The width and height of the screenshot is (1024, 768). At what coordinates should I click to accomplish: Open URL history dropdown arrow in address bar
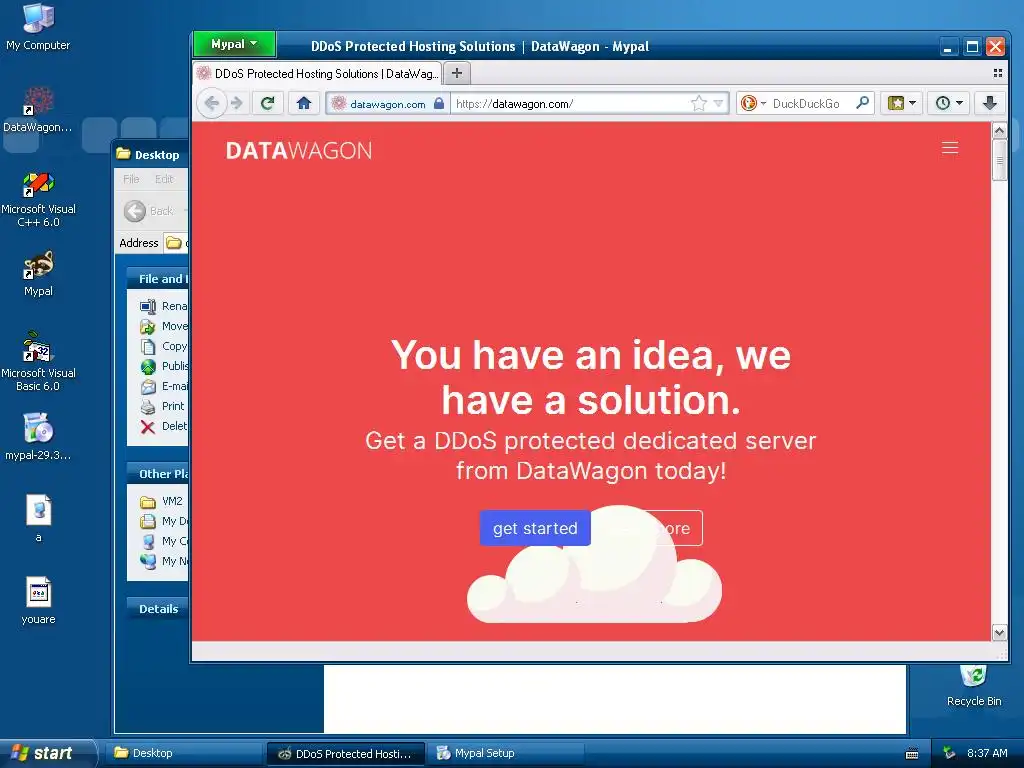point(718,103)
